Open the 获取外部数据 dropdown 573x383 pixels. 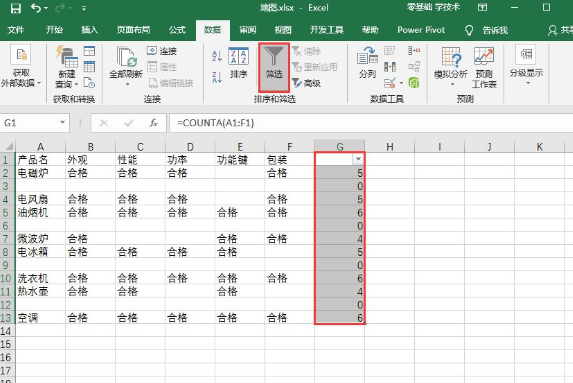[20, 67]
